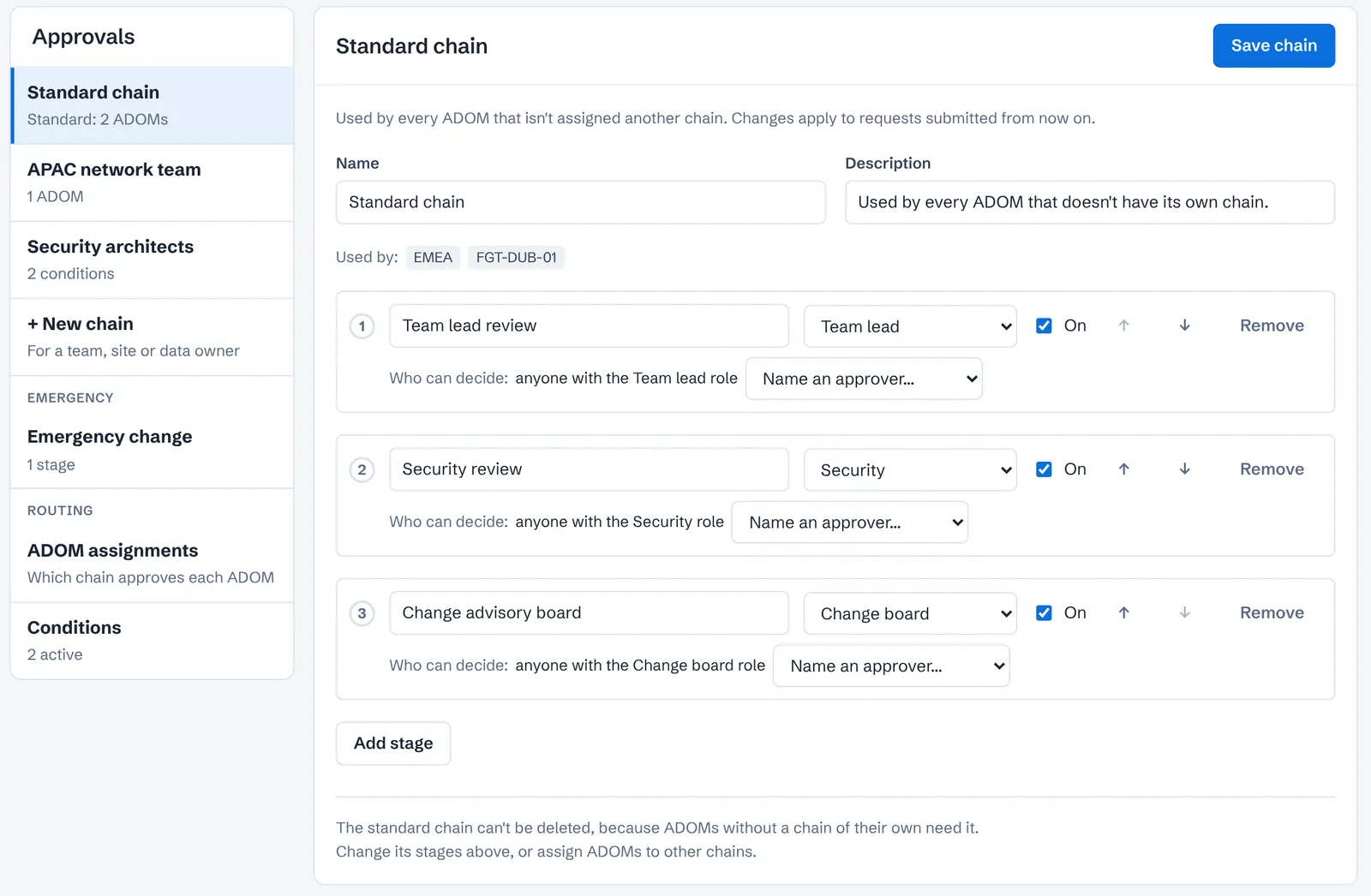Go to ADOM assignments
This screenshot has height=896, width=1371.
pyautogui.click(x=152, y=564)
